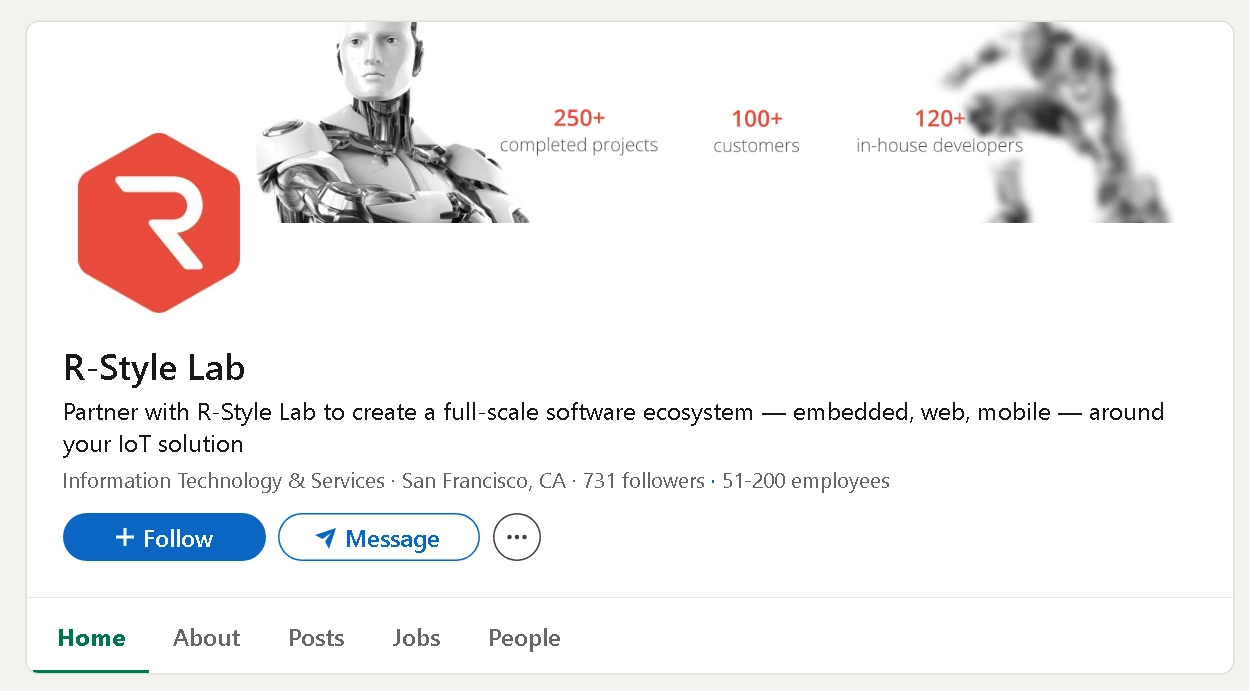Click the R-Style Lab company name heading

coord(154,368)
